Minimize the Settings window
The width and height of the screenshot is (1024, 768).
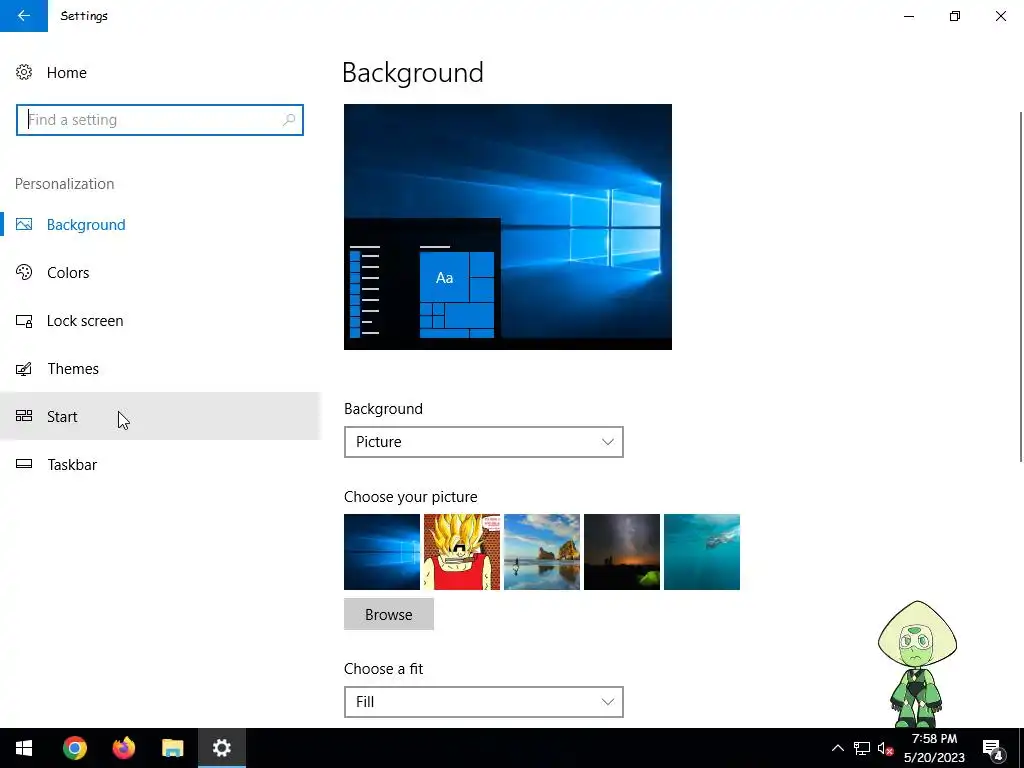(x=909, y=16)
